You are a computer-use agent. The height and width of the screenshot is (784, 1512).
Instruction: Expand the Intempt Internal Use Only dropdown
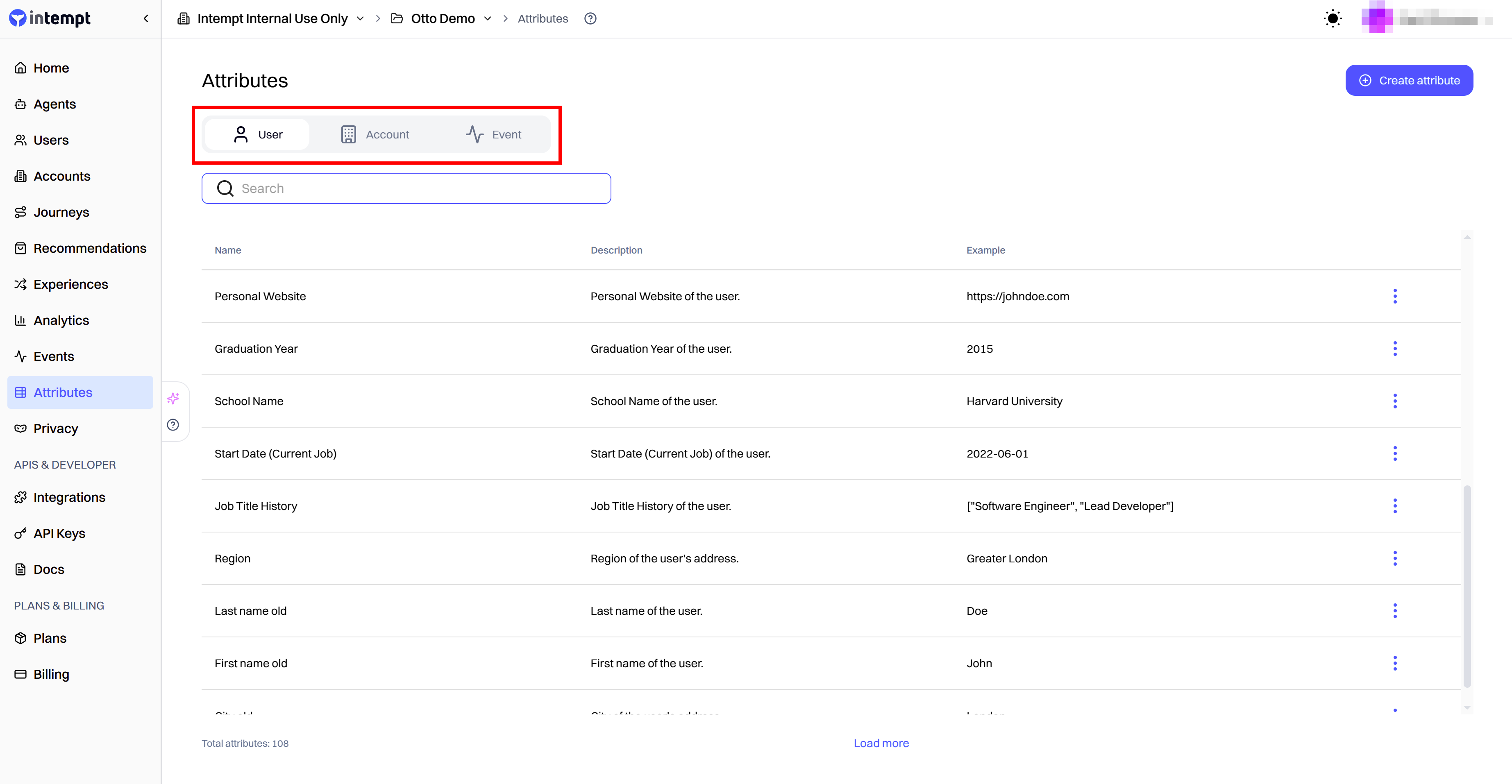(361, 19)
